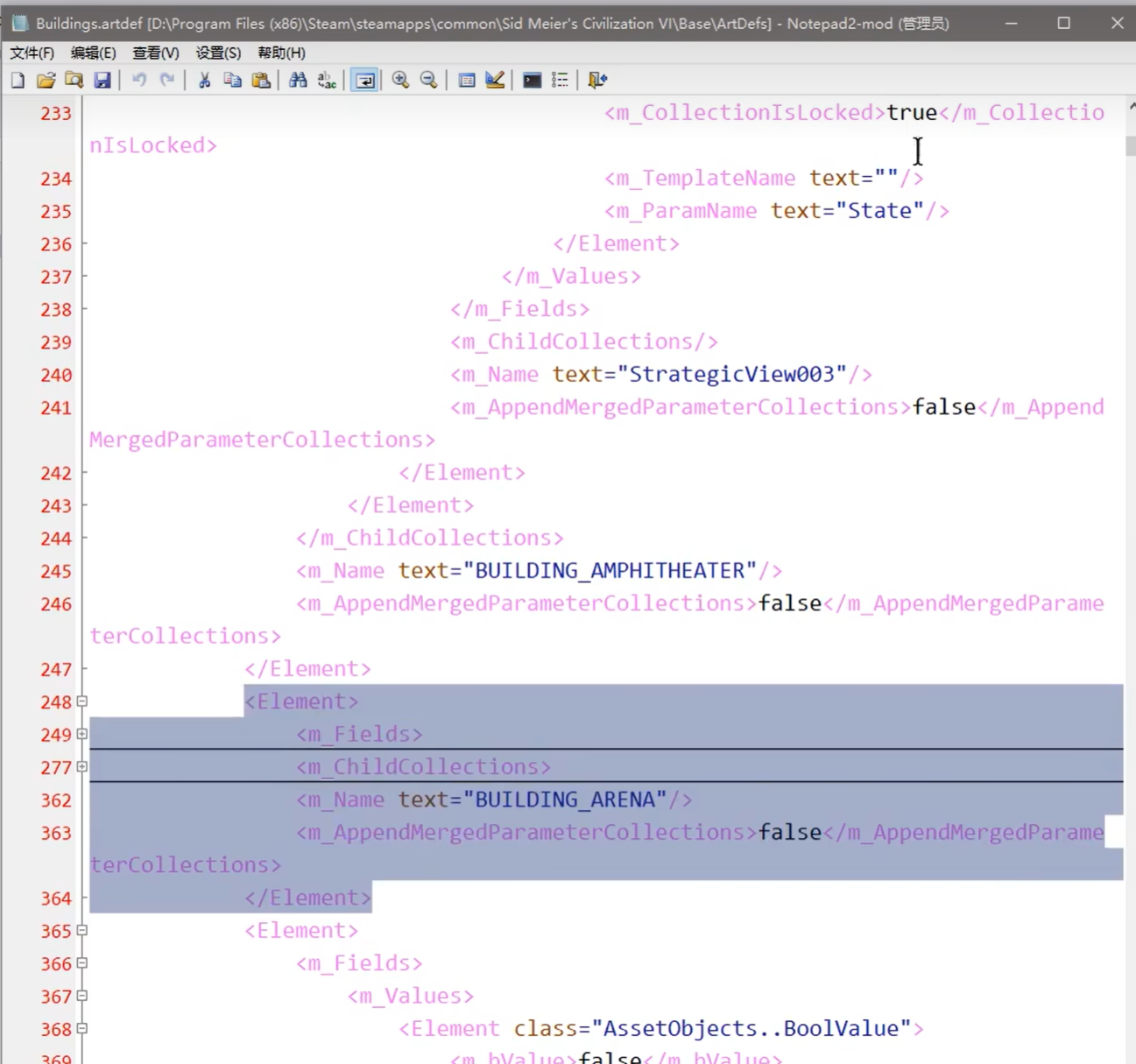Open the customize schemes icon
1136x1064 pixels.
point(495,81)
